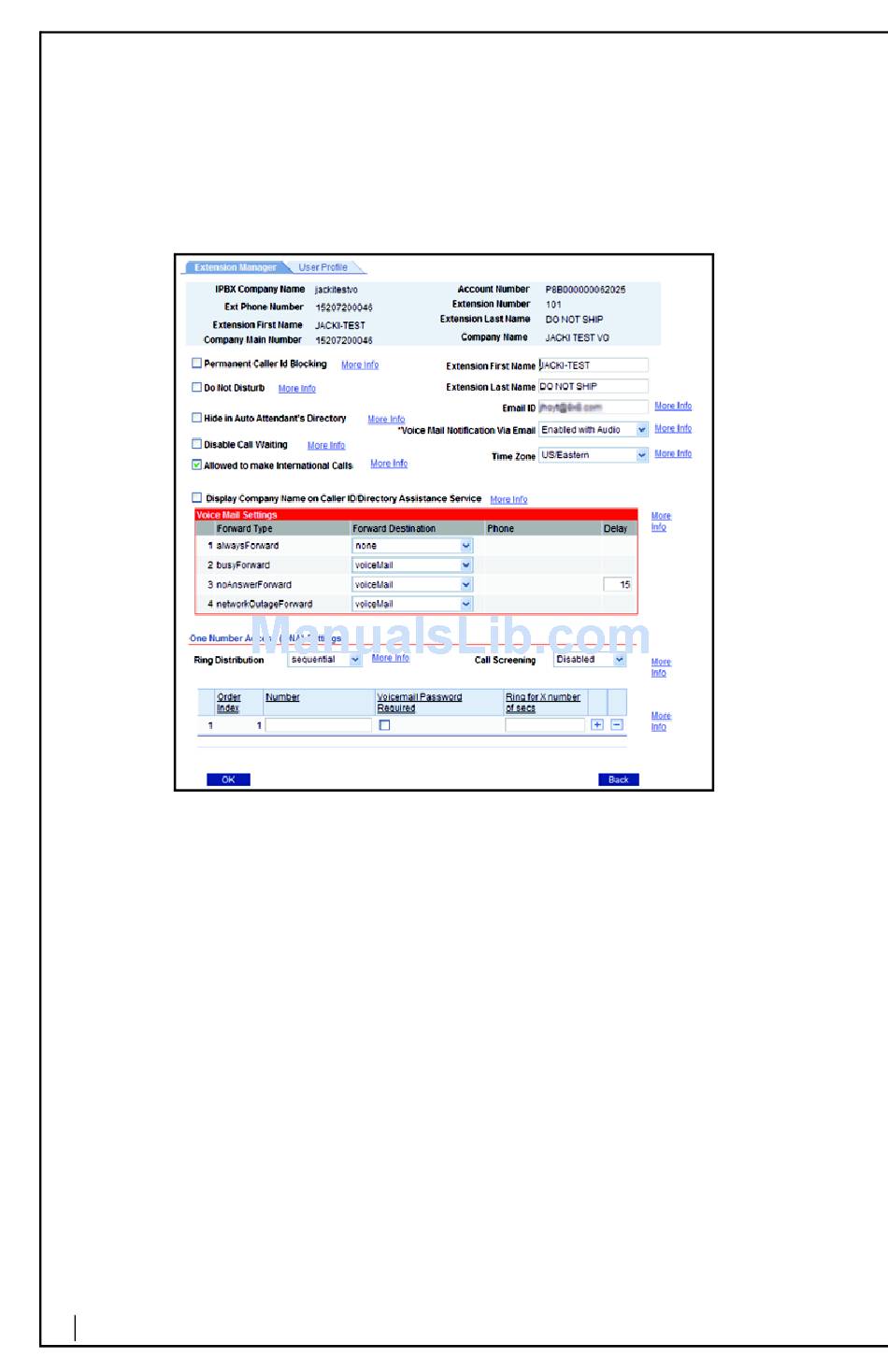Screen dimensions: 888x1372
Task: Uncheck Allowed to make International Calls
Action: pos(196,464)
